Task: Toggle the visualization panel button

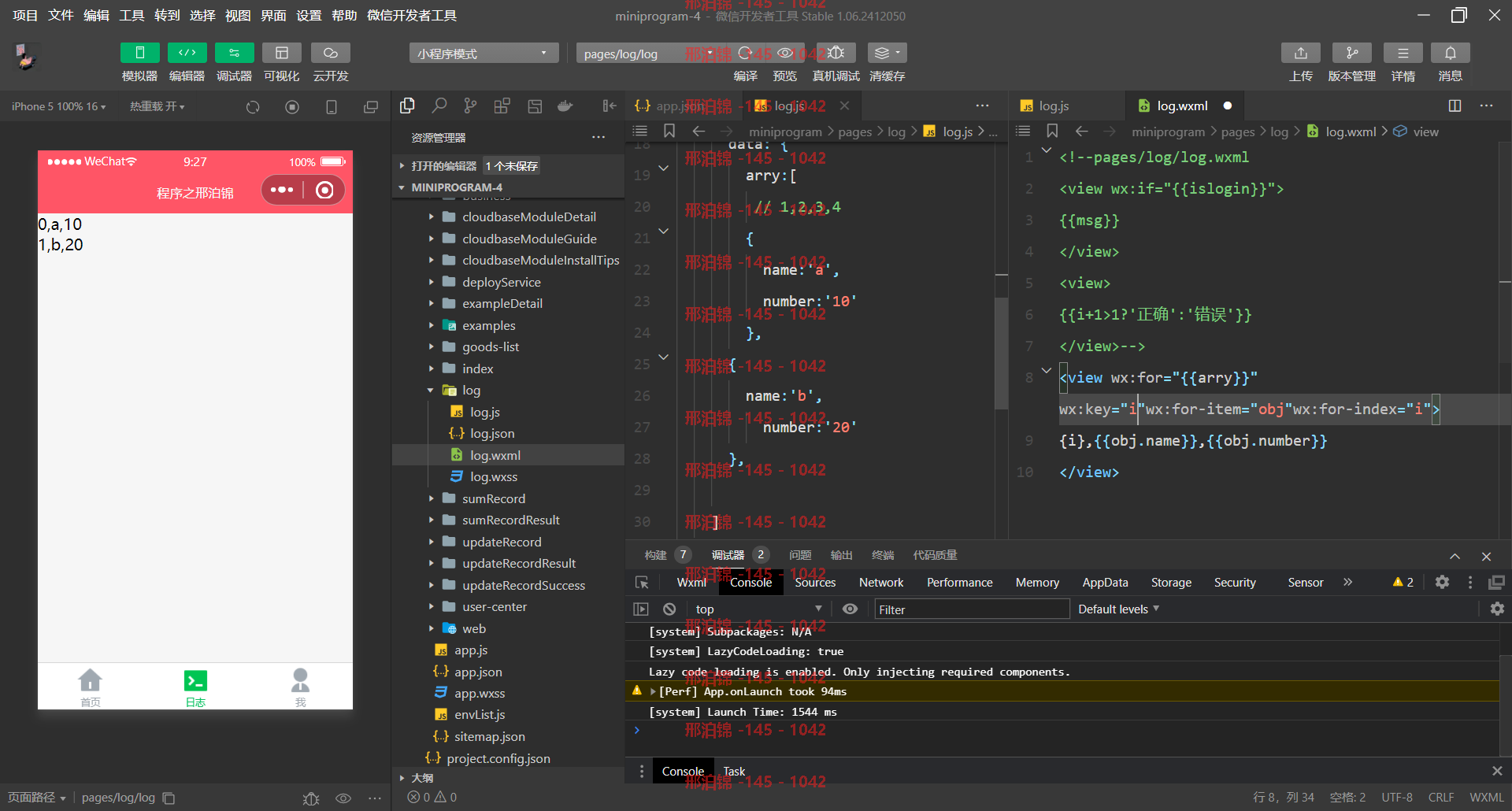Action: pos(281,53)
